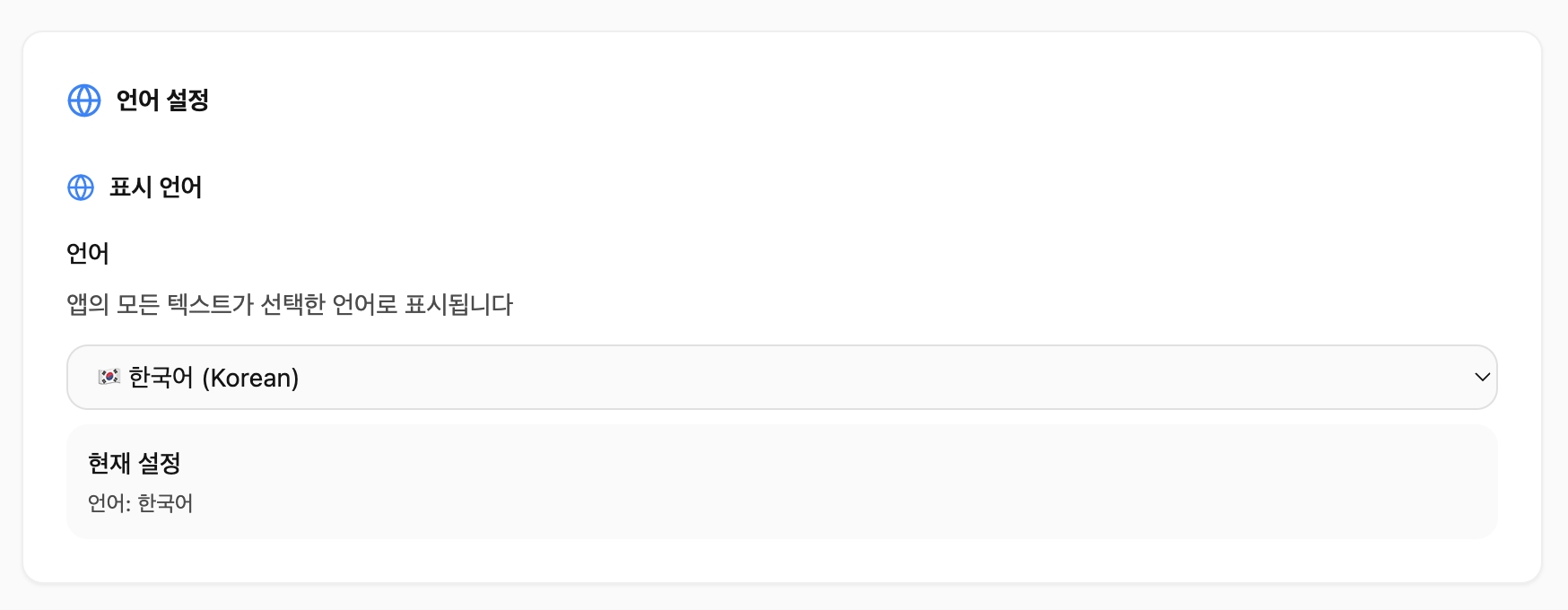The image size is (1568, 610).
Task: Click the current settings card at the bottom
Action: (782, 482)
